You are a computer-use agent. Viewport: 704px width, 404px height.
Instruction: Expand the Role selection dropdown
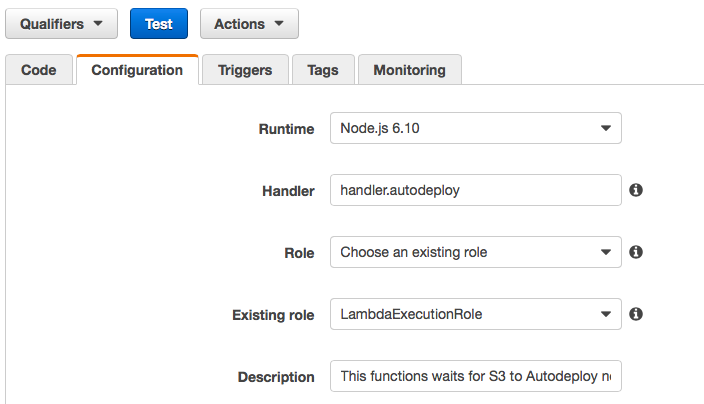476,252
